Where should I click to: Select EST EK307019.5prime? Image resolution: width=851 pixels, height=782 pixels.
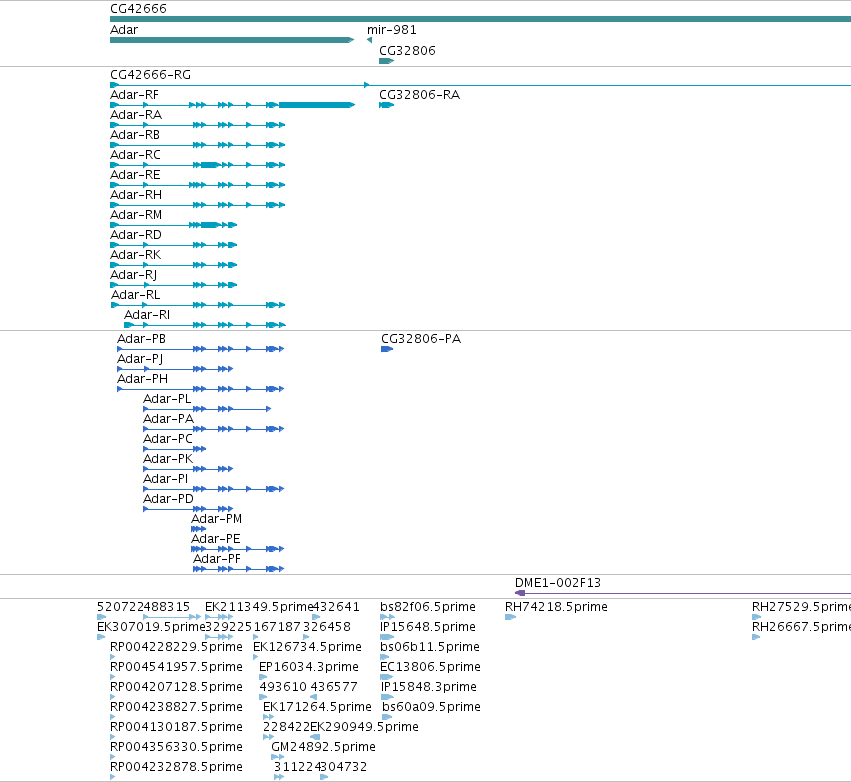[x=151, y=627]
